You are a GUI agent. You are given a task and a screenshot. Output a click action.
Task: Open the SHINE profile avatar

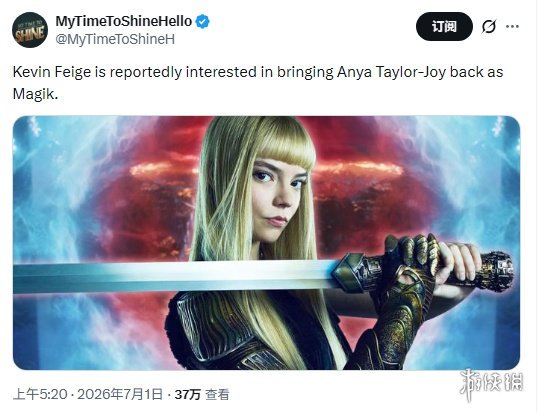point(30,30)
